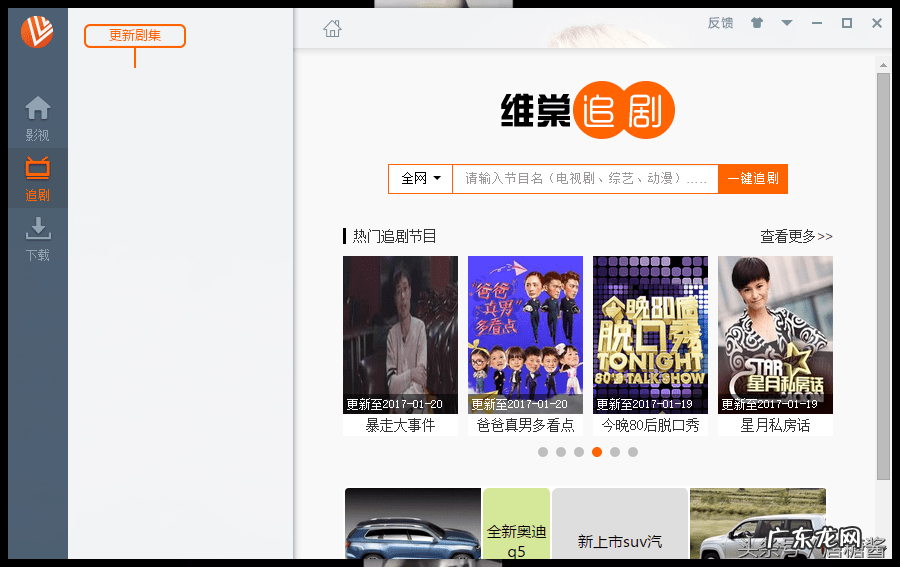
Task: Open 查看更多 for hot shows
Action: (x=796, y=237)
